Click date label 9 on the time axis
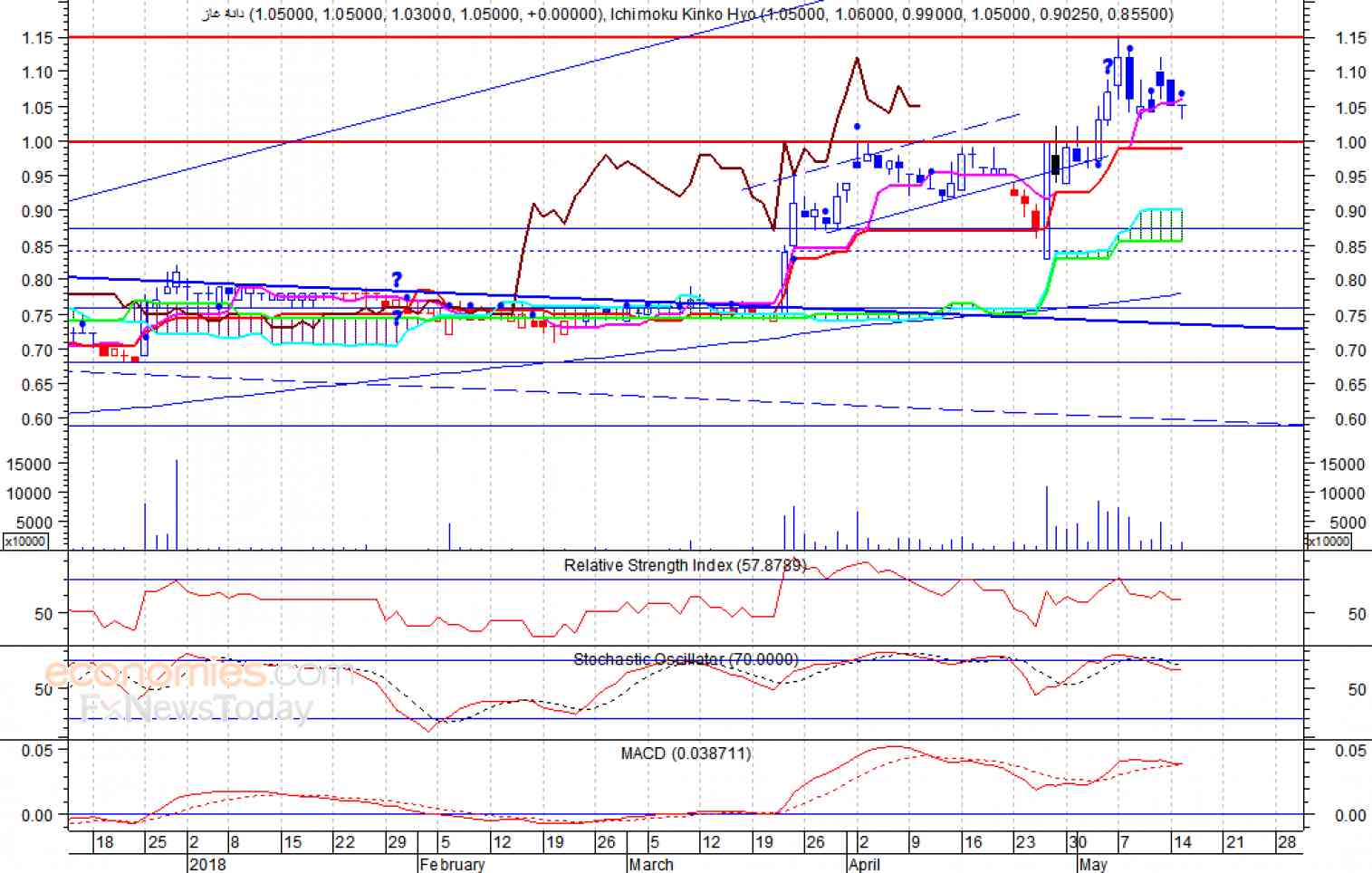 coord(916,842)
